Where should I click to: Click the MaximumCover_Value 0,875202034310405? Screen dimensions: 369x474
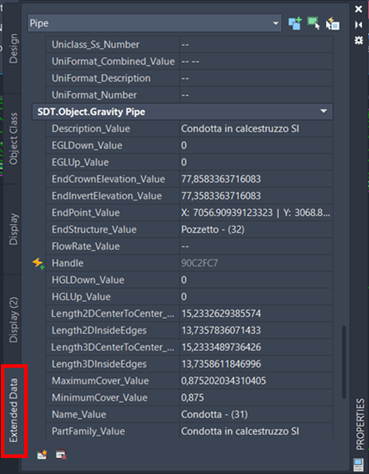(x=256, y=381)
